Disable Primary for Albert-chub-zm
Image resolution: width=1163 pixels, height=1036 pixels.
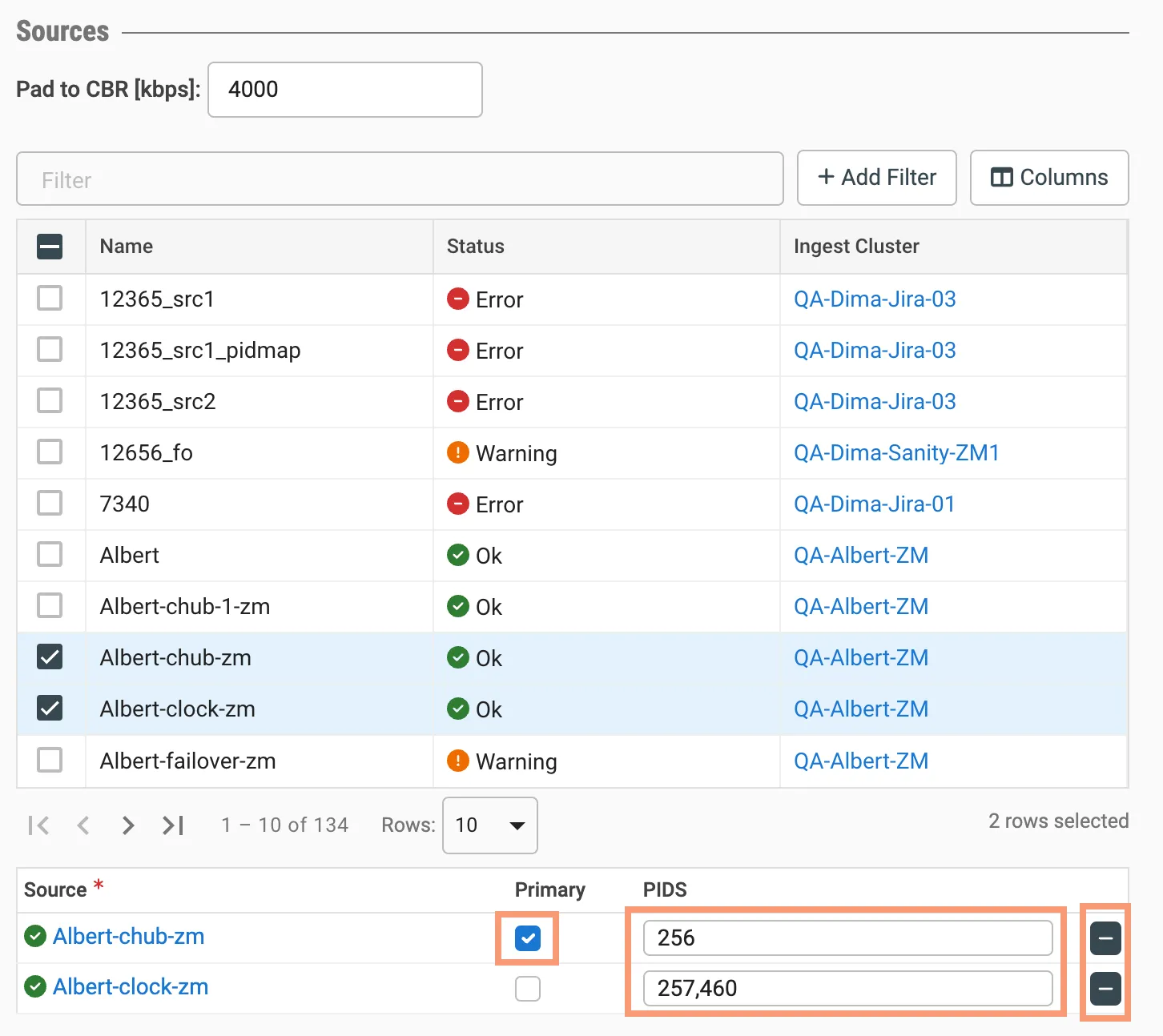pos(528,938)
